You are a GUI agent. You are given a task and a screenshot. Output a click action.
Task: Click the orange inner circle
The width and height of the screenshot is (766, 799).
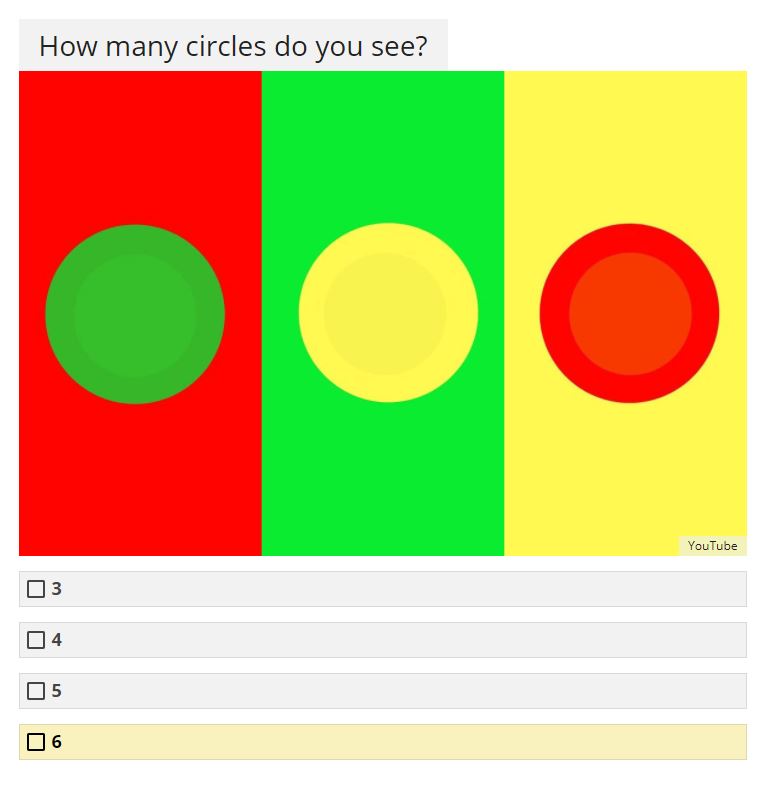[630, 314]
